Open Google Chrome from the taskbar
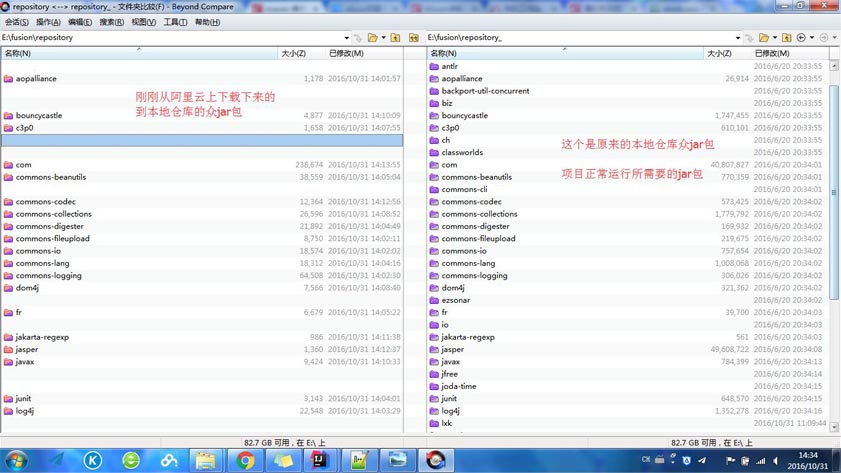Screen dimensions: 841x473 coord(245,461)
